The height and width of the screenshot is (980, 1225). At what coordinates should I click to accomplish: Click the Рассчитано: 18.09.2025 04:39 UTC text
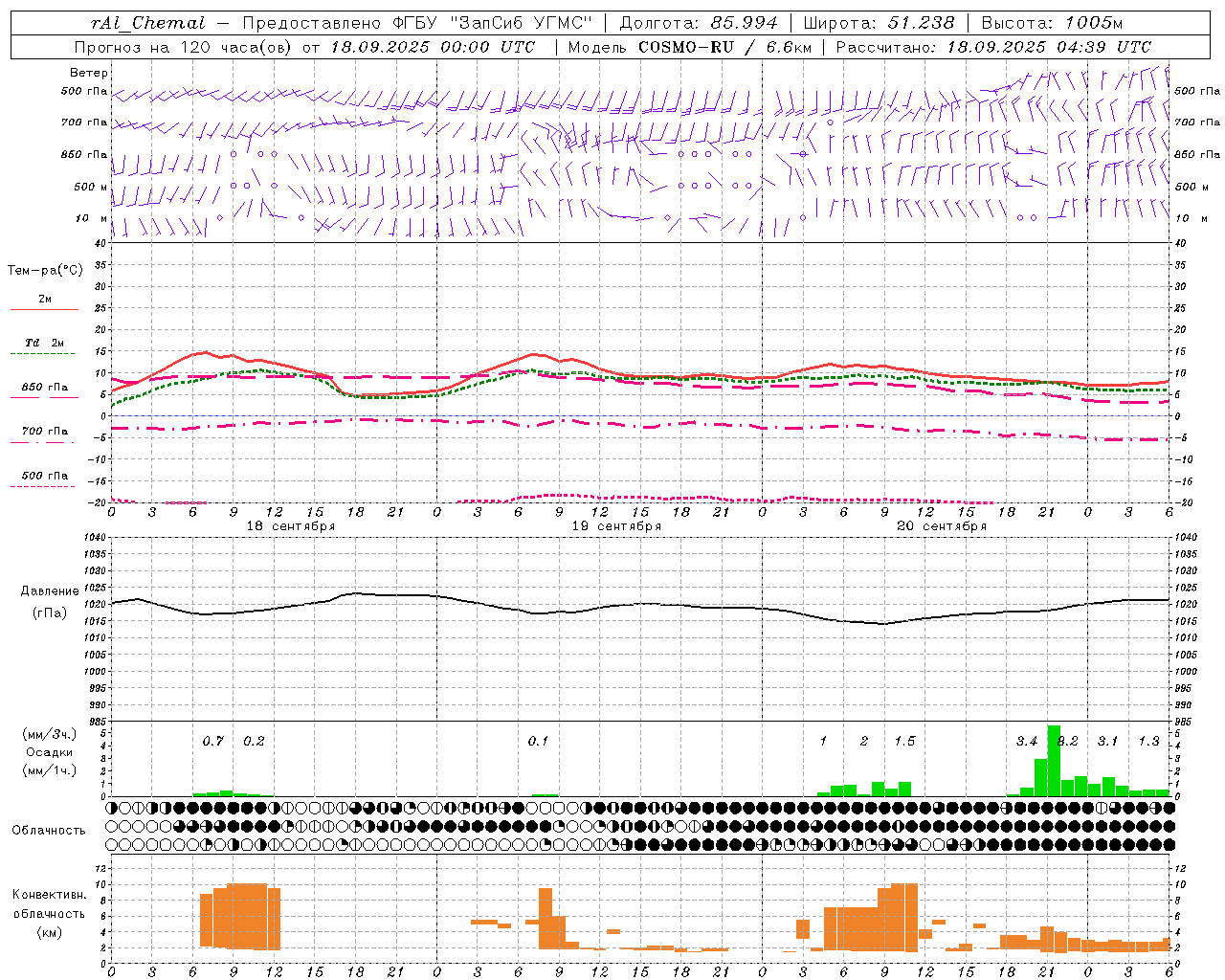(x=993, y=47)
